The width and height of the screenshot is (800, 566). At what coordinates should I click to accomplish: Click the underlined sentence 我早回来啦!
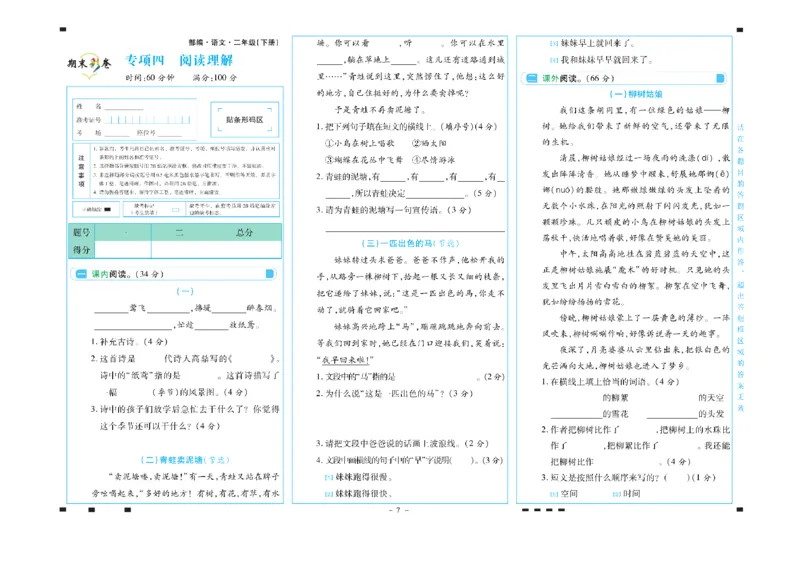[347, 360]
